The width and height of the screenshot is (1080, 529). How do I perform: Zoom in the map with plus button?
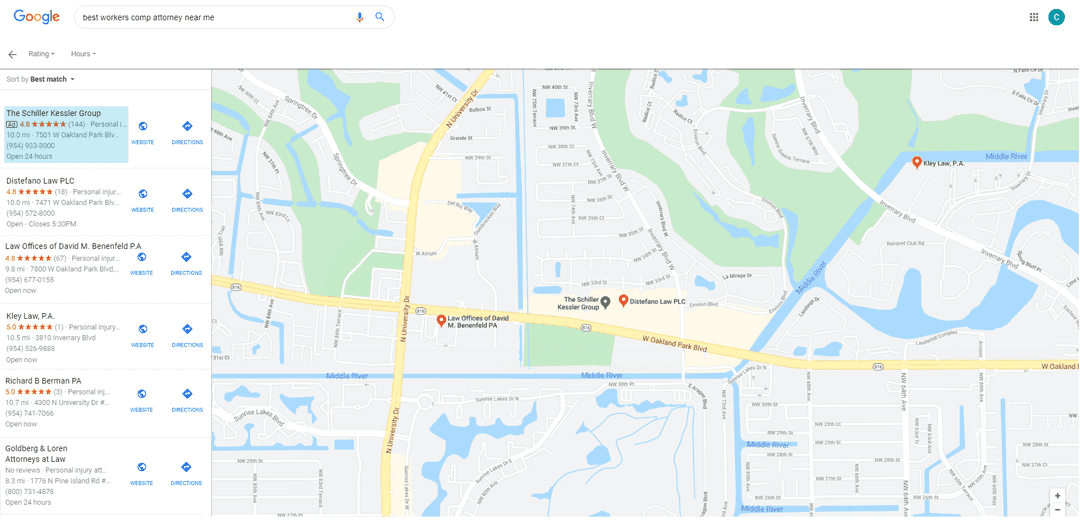coord(1057,495)
